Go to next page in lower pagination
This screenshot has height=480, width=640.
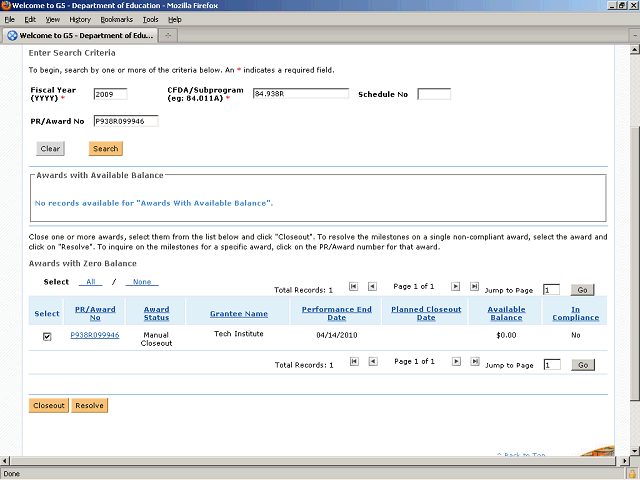pyautogui.click(x=456, y=361)
